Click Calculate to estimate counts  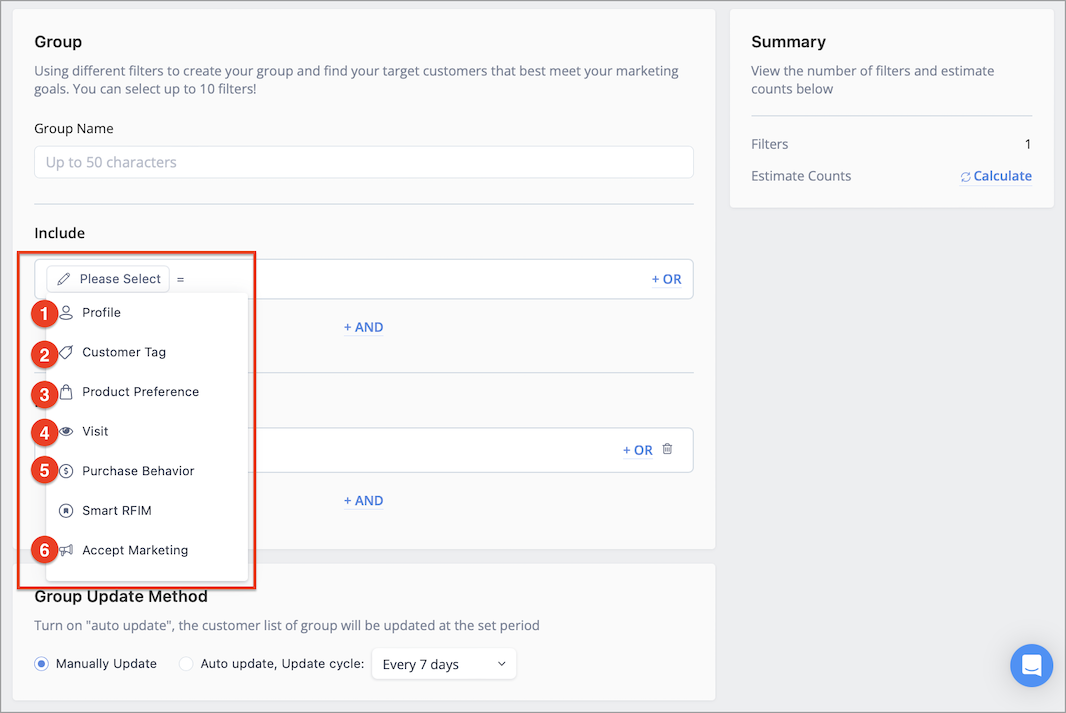click(x=1002, y=176)
